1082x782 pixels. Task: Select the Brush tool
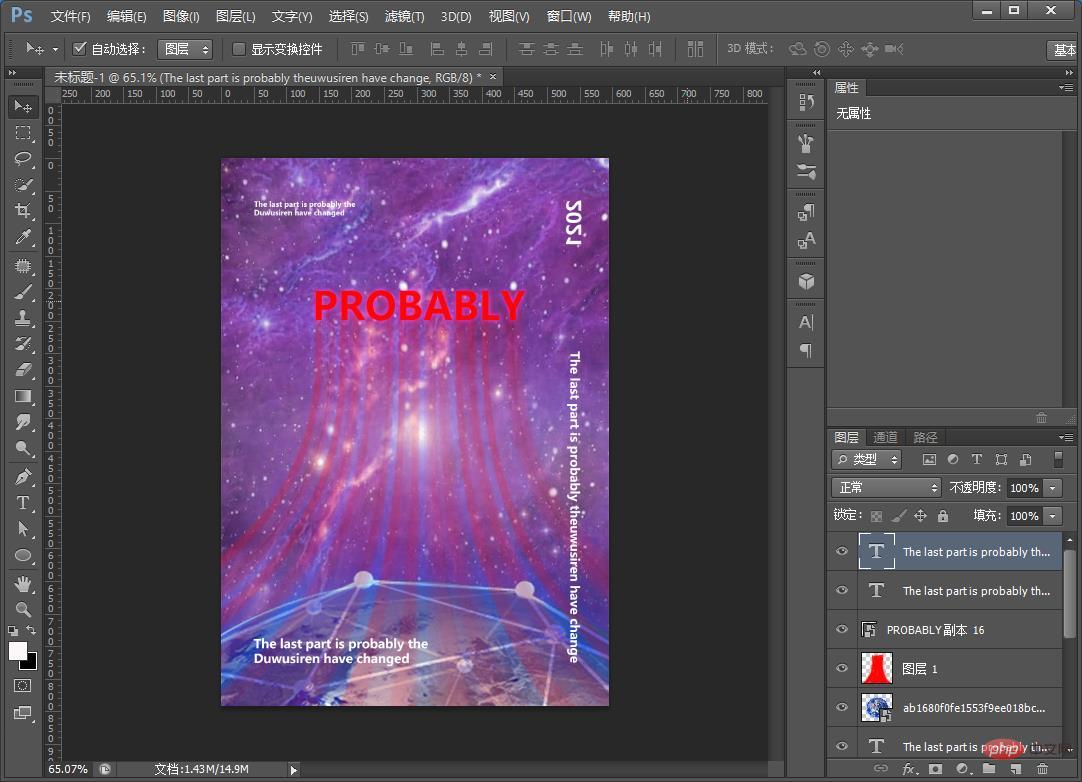[x=23, y=292]
